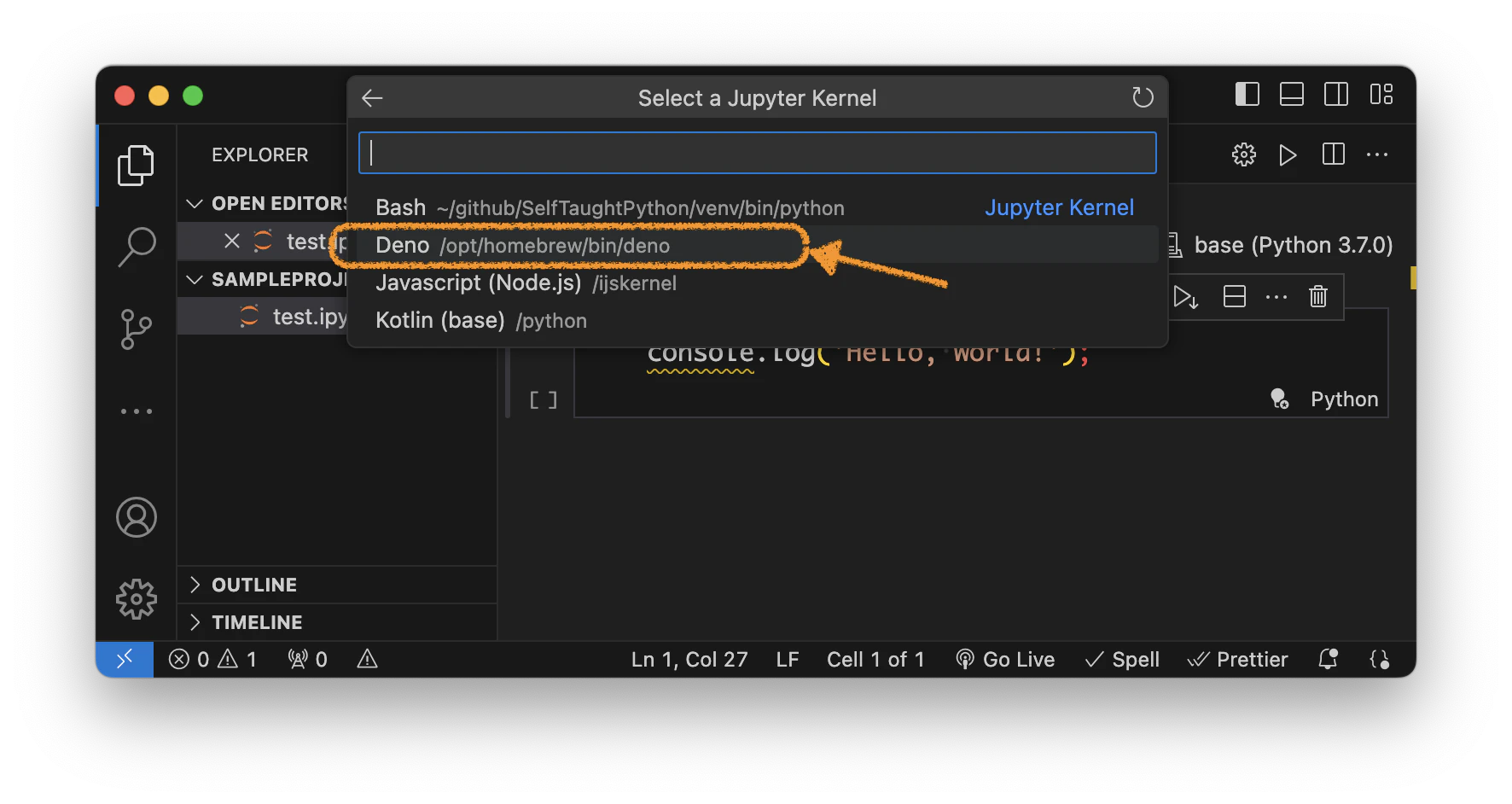This screenshot has width=1512, height=804.
Task: Execute cell and below
Action: [1186, 297]
